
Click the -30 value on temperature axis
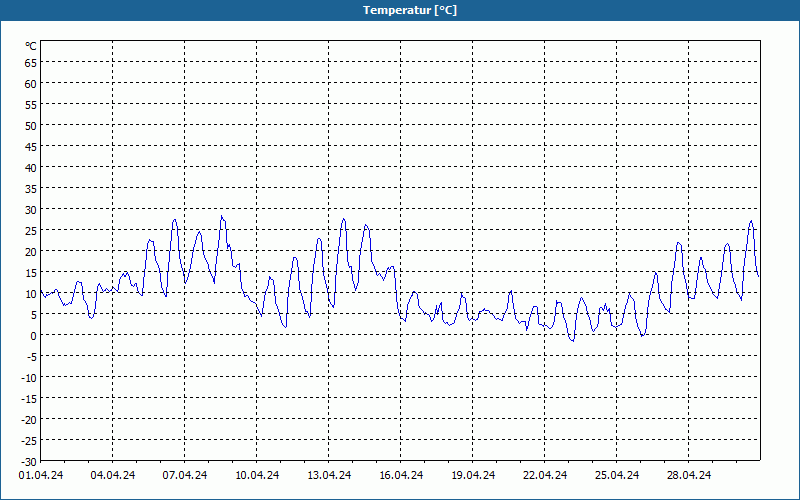click(29, 461)
